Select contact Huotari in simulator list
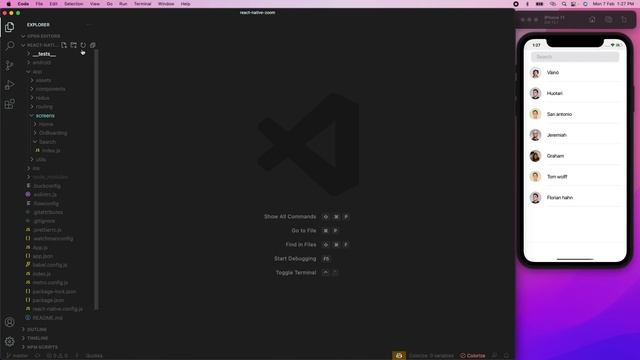640x360 pixels. pos(575,93)
